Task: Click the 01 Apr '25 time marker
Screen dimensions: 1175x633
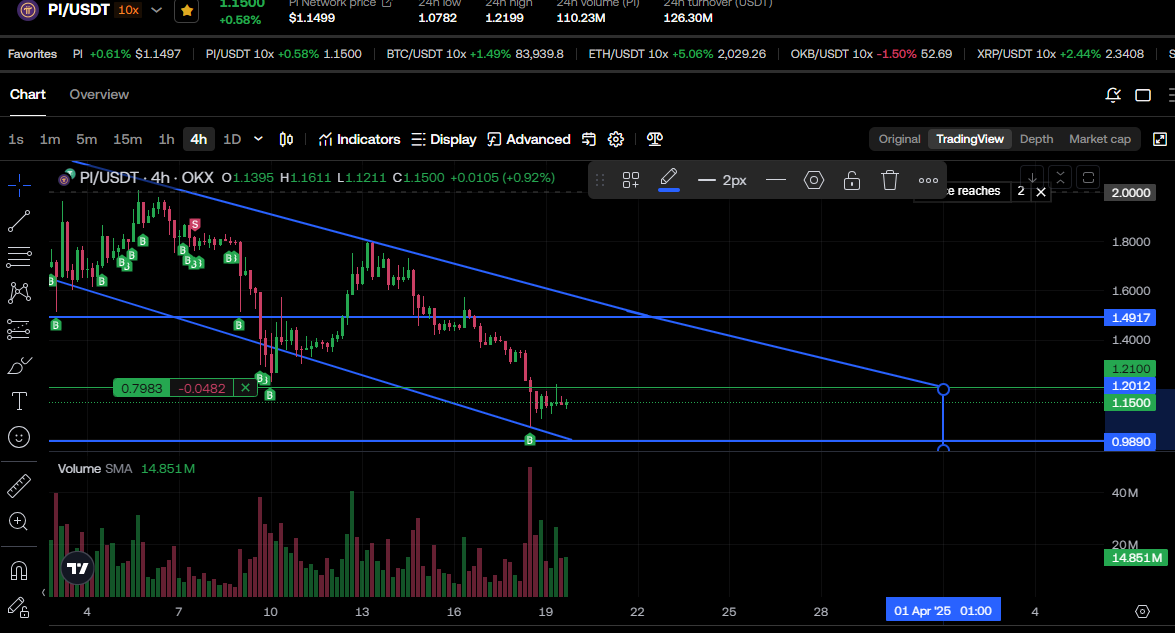Action: pos(943,611)
